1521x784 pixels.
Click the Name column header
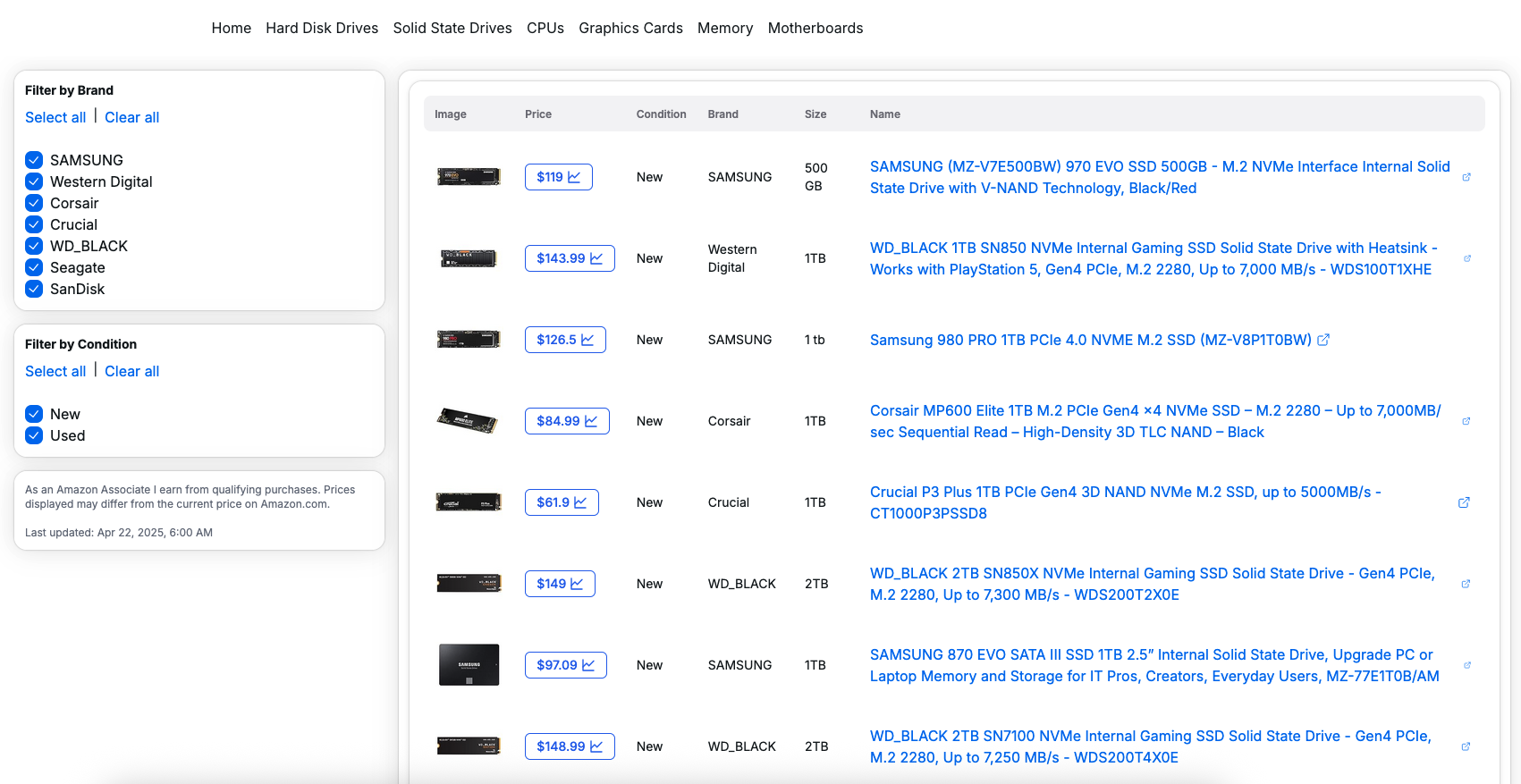(x=885, y=114)
